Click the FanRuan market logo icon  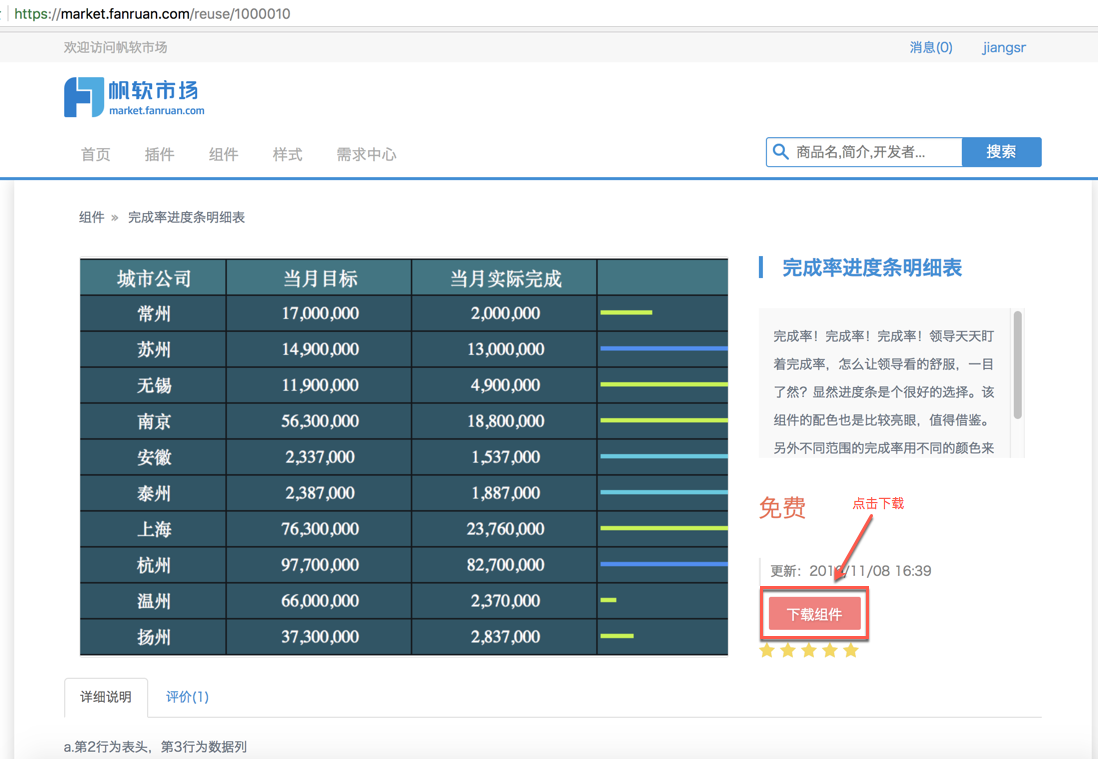coord(84,97)
